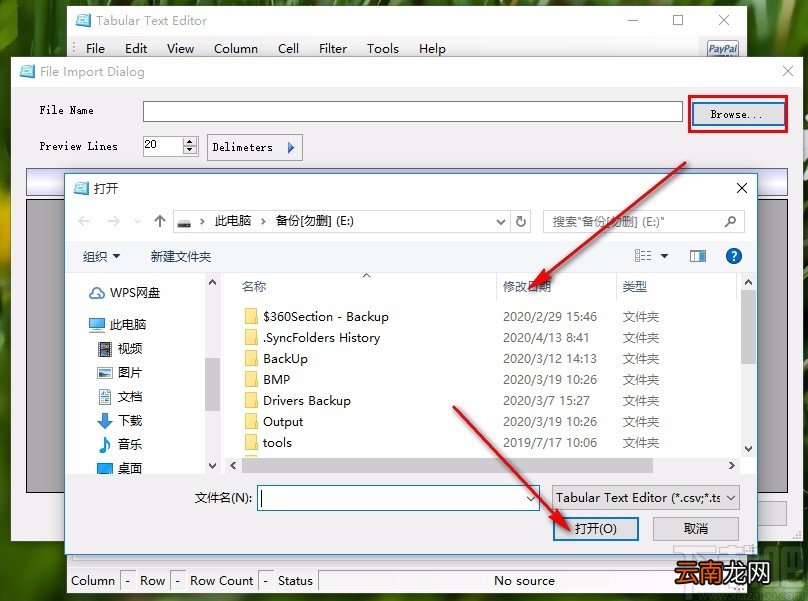Go forward in the Open dialog navigation
This screenshot has width=808, height=601.
[113, 222]
